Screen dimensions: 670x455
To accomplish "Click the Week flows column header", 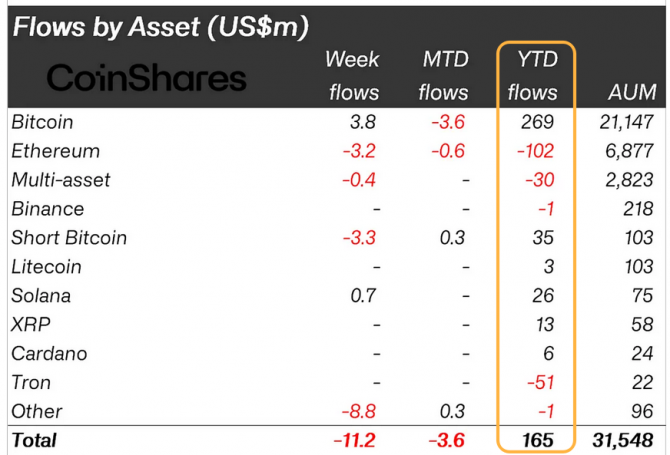I will 353,76.
